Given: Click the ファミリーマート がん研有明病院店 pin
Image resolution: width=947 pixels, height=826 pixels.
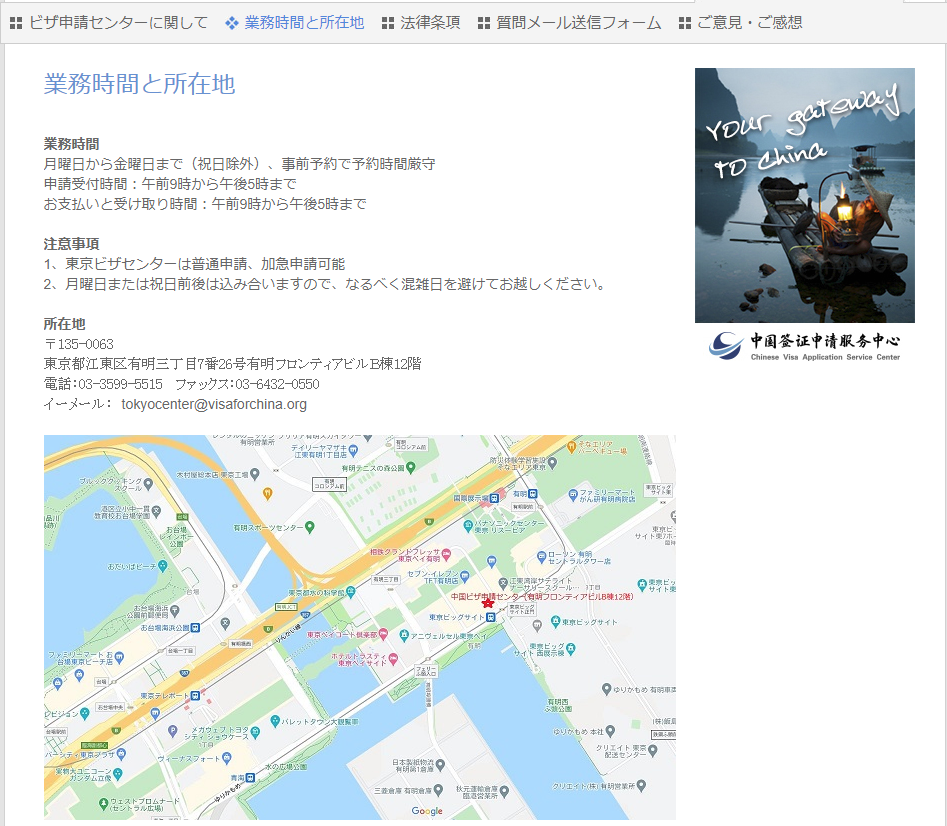Looking at the screenshot, I should 573,495.
